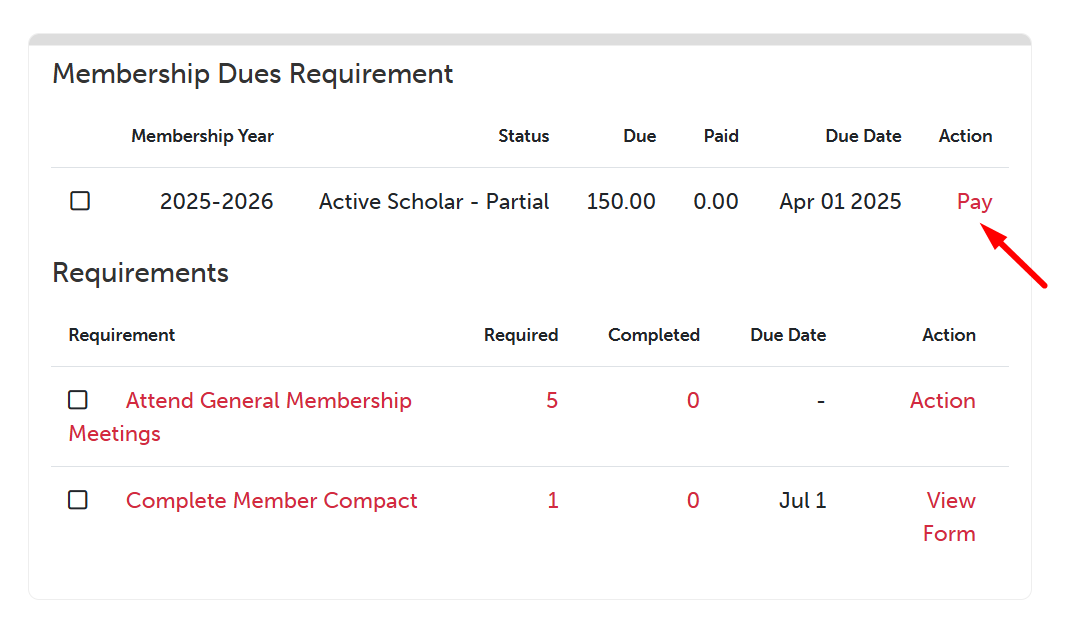
Task: Tick the Attend General Membership Meetings checkbox
Action: click(x=78, y=400)
